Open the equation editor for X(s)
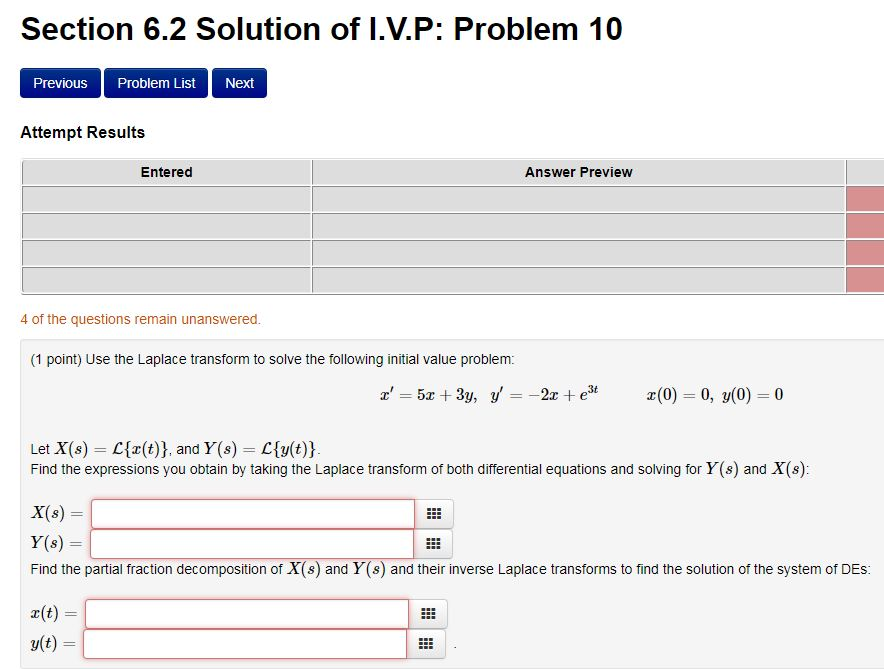 [433, 513]
